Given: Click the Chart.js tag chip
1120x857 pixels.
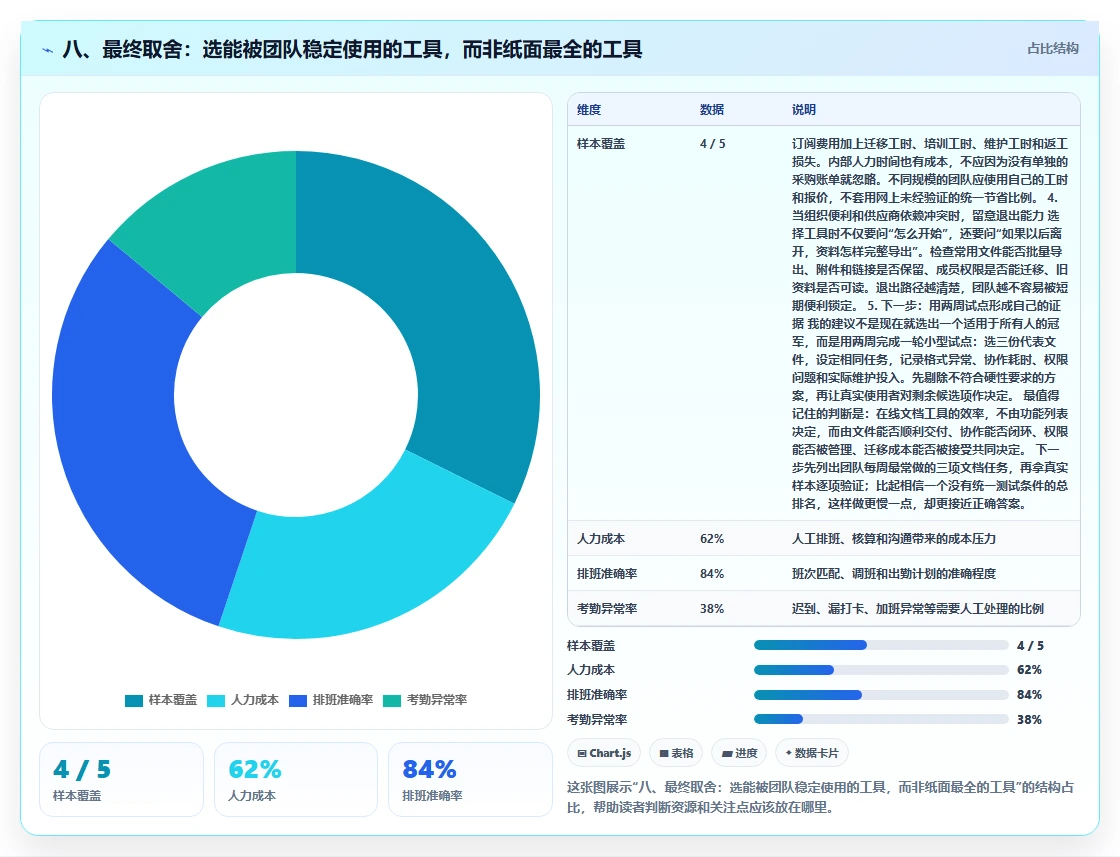Looking at the screenshot, I should coord(604,753).
